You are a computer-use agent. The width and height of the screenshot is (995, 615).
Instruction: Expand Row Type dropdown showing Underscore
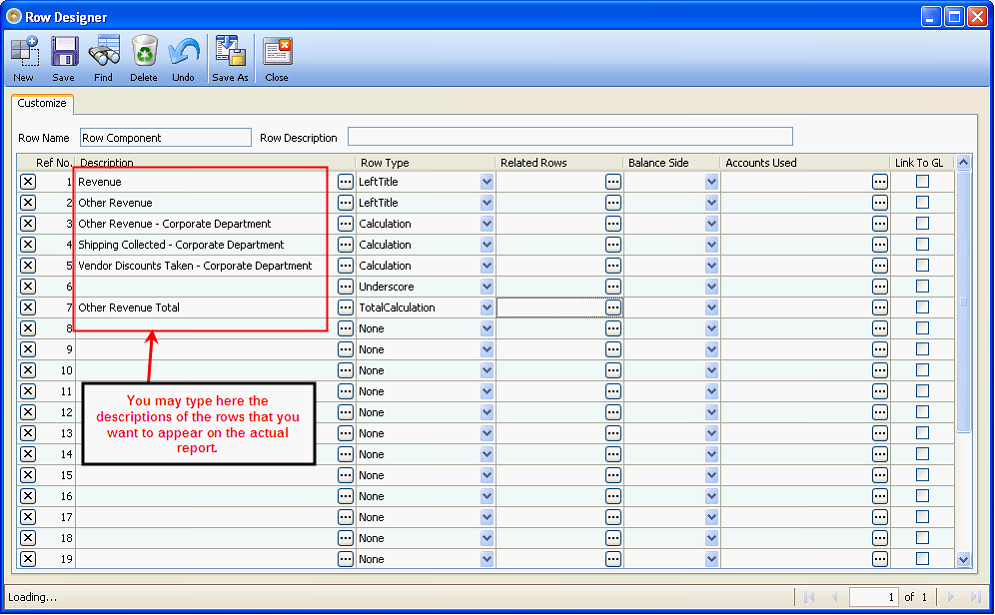coord(487,287)
